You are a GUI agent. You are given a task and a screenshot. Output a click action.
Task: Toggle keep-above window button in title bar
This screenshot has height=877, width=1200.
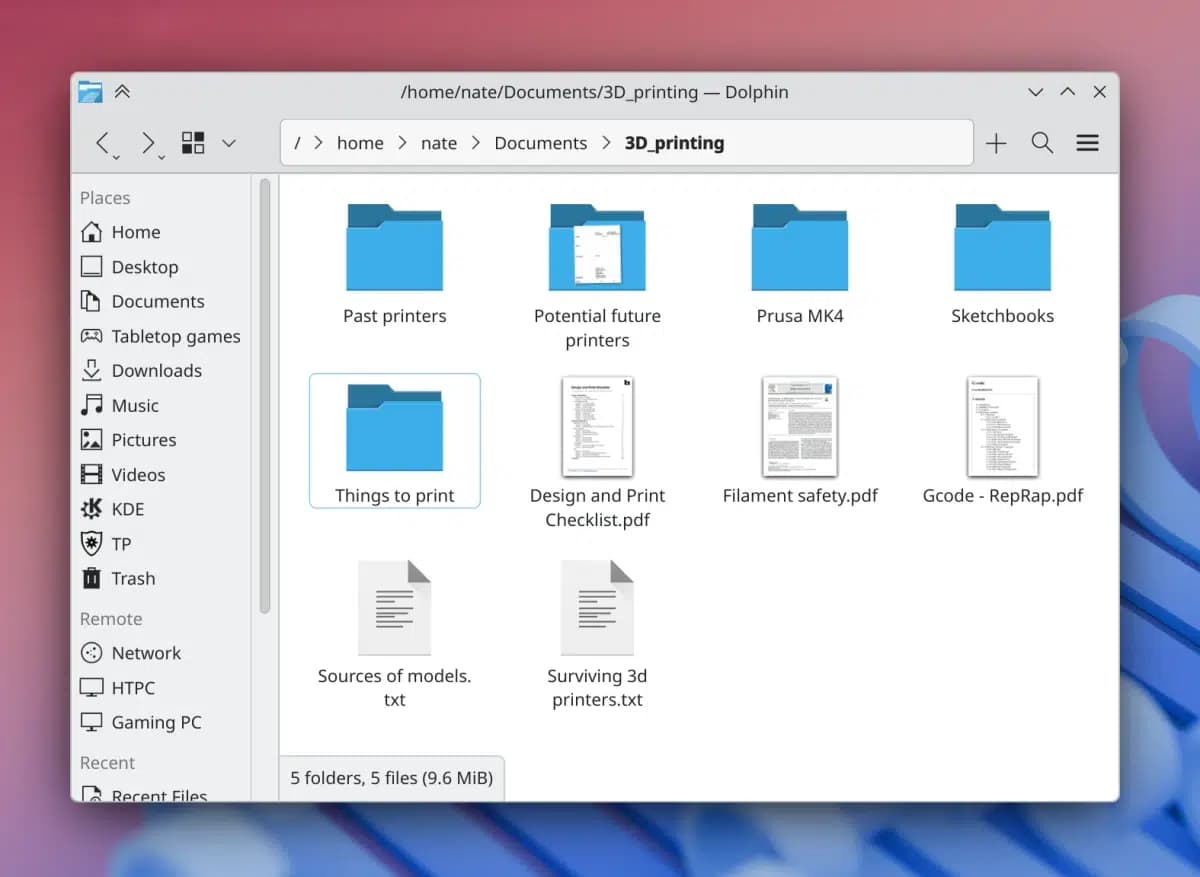pos(122,92)
